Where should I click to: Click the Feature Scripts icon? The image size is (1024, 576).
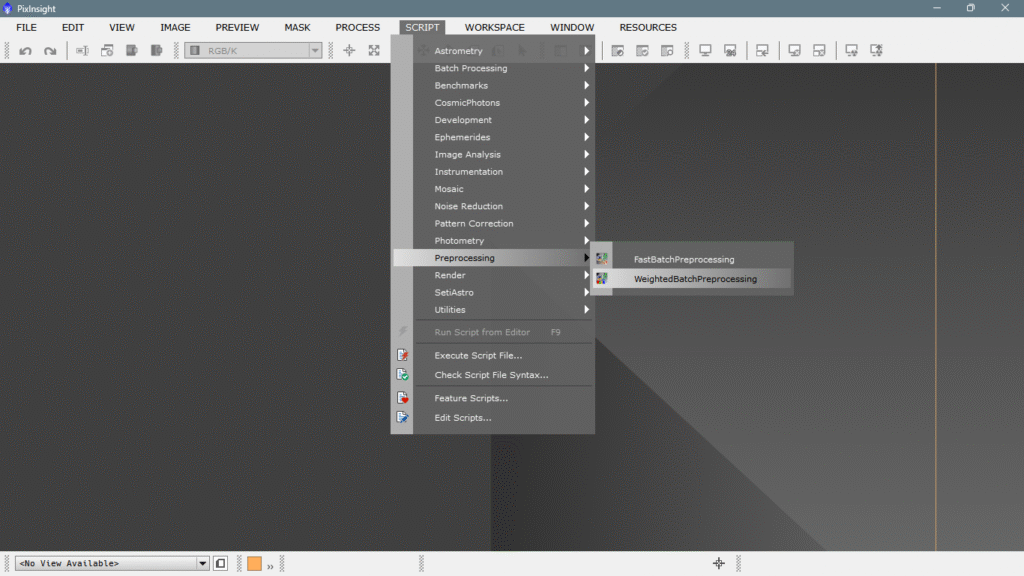tap(402, 398)
